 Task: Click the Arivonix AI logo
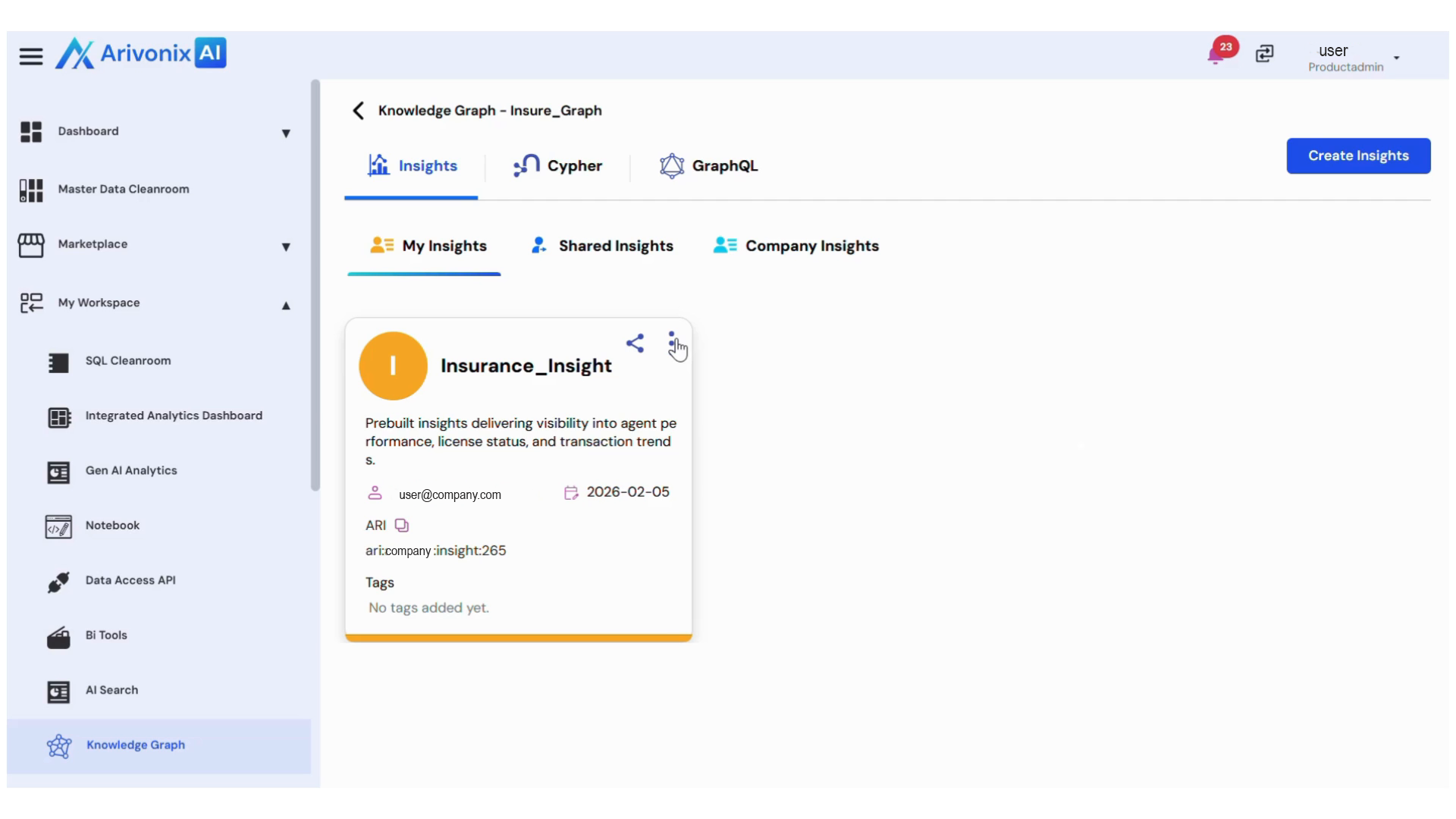141,54
